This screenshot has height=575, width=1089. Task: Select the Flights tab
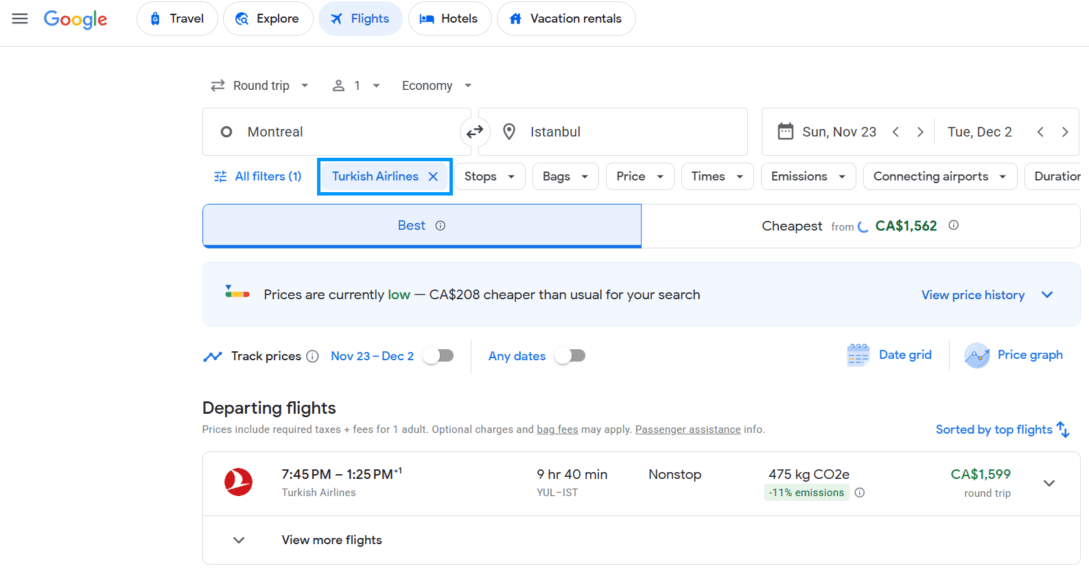(x=360, y=19)
